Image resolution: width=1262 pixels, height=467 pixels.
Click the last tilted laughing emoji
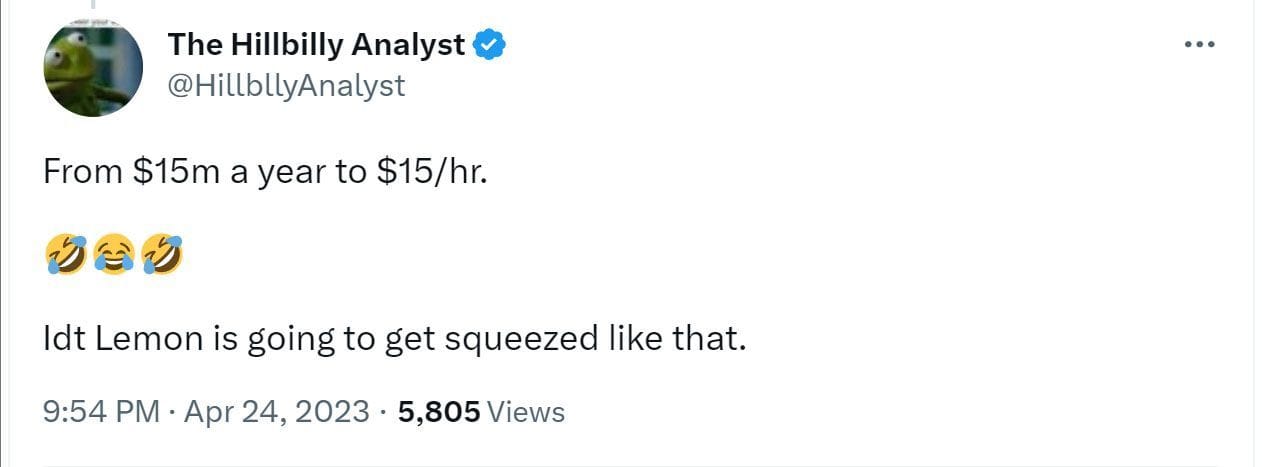click(162, 256)
